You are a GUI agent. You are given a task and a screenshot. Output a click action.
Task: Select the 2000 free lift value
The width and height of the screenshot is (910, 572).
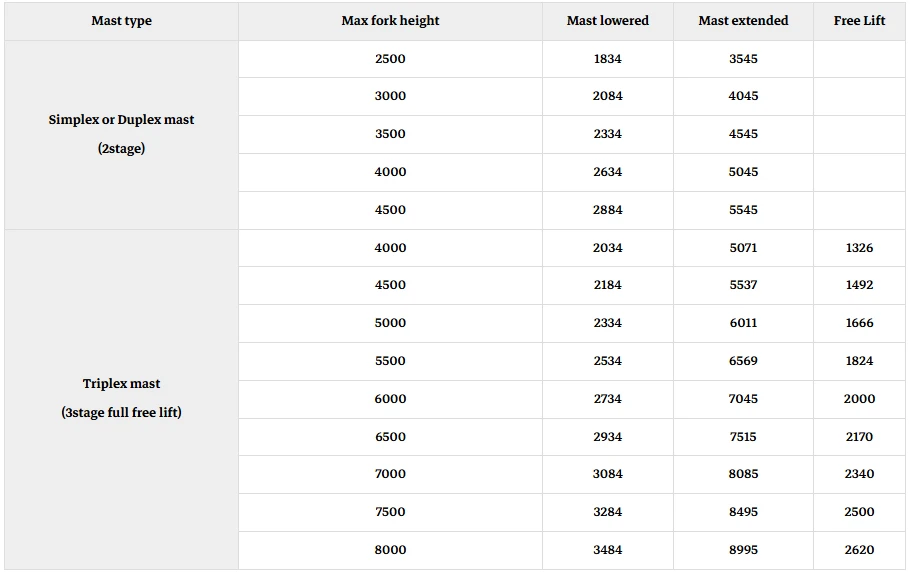859,399
